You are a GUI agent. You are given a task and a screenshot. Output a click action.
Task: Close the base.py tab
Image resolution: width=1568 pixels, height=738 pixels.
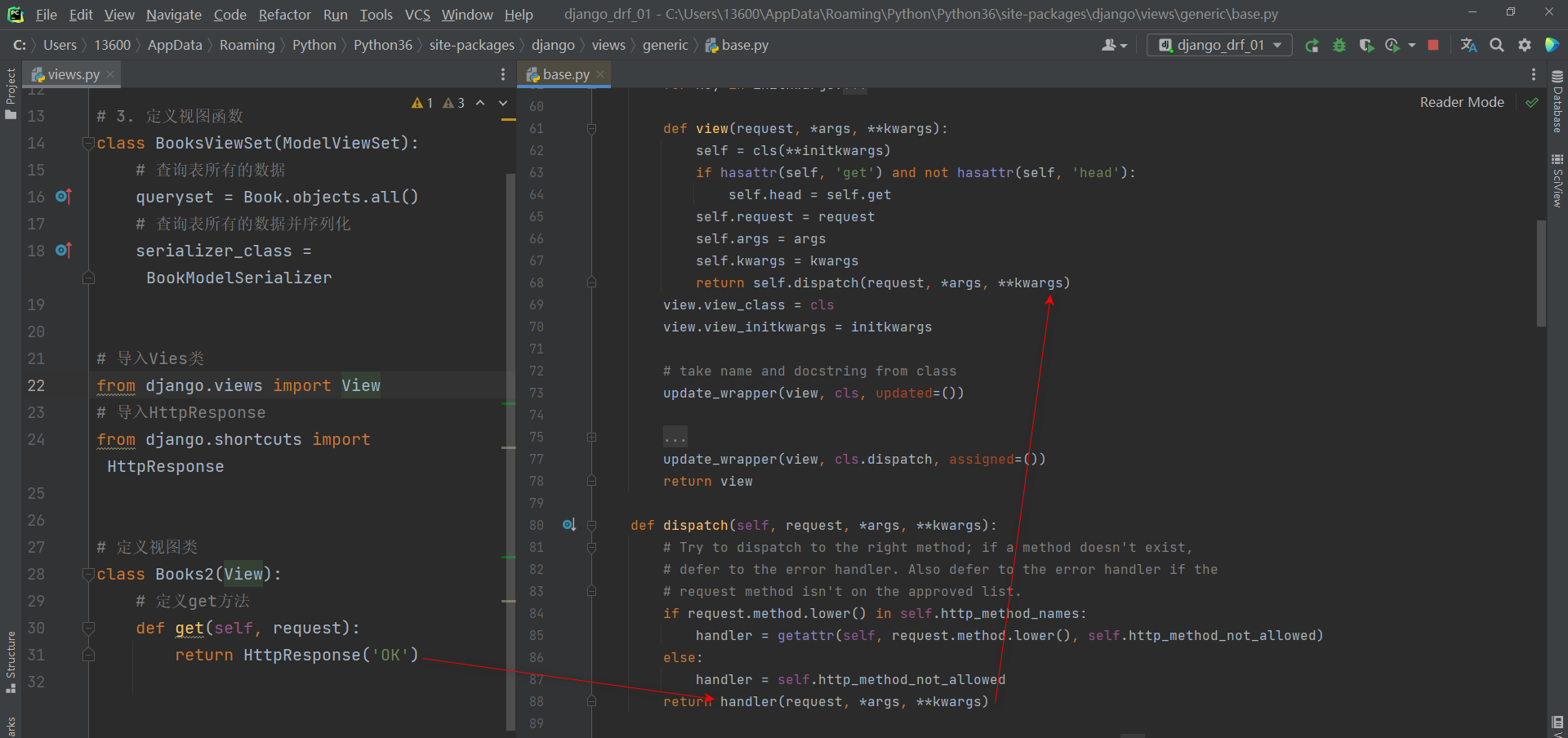coord(600,74)
